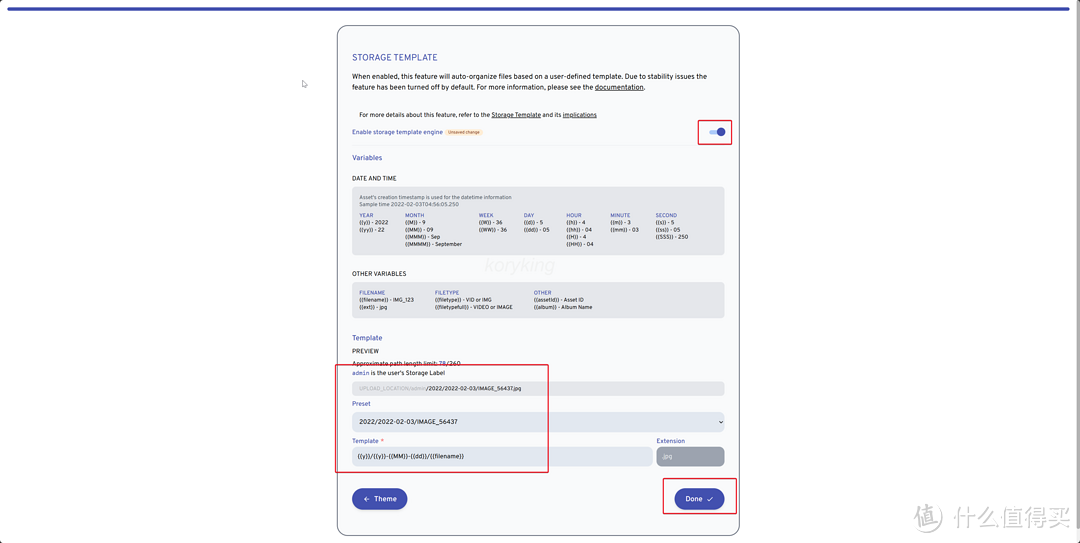This screenshot has height=543, width=1080.
Task: Click the checkmark on the Done button
Action: [710, 499]
